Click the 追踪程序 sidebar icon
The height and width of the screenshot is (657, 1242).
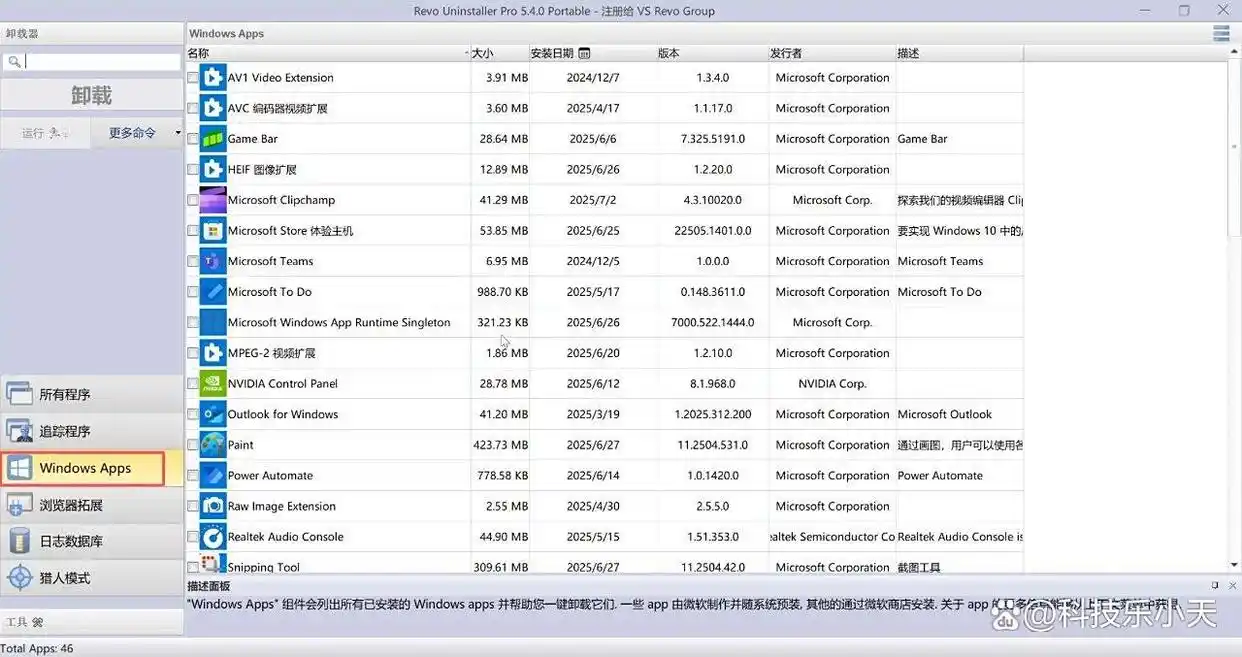[x=19, y=431]
